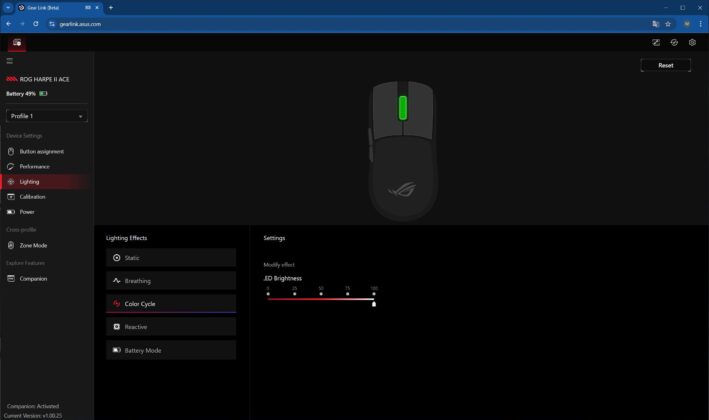Click the Modify effect label

279,264
